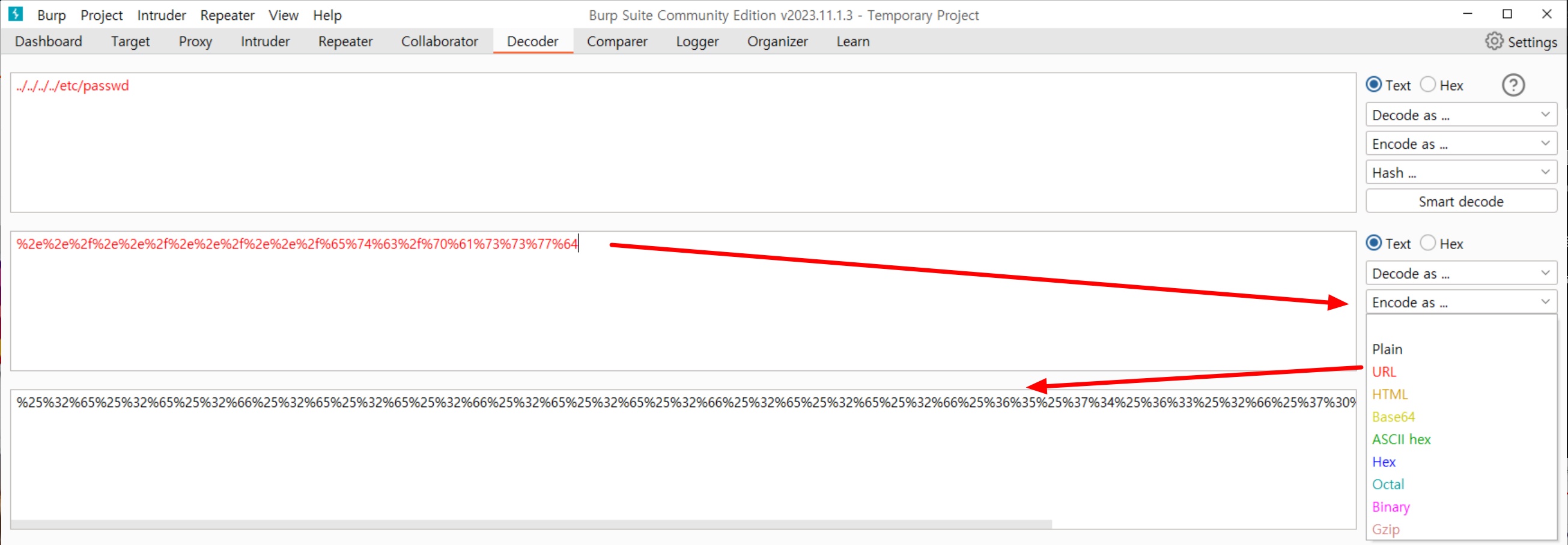The image size is (1568, 545).
Task: Open the Intruder menu in menu bar
Action: tap(161, 15)
